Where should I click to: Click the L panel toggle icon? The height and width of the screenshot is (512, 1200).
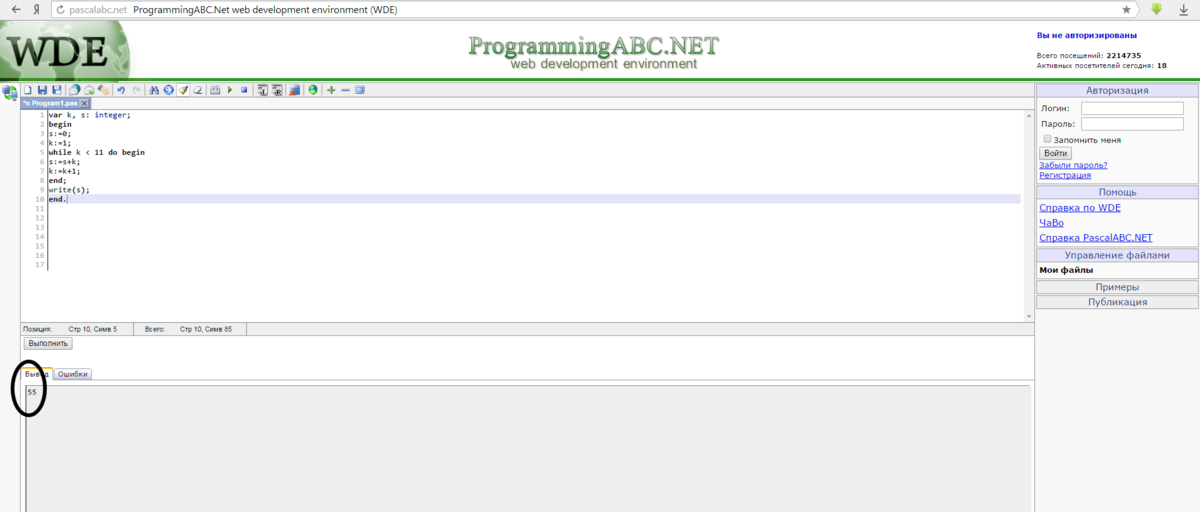point(263,90)
